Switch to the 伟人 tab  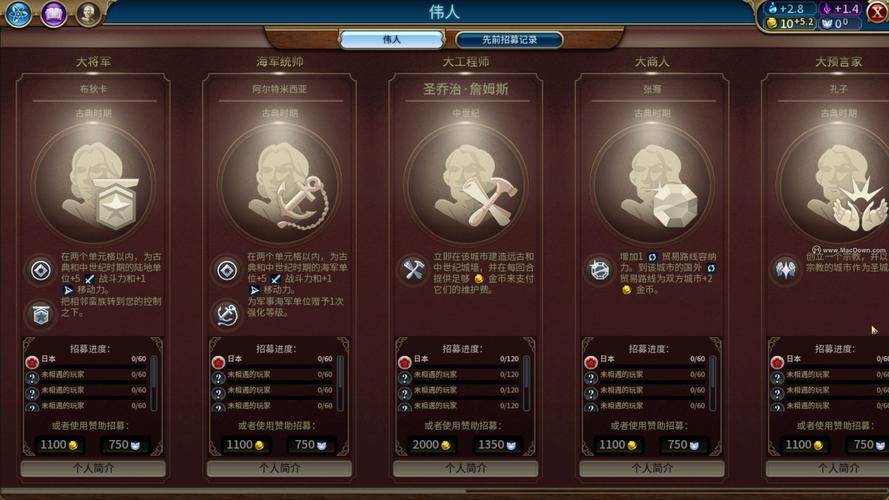pyautogui.click(x=391, y=40)
